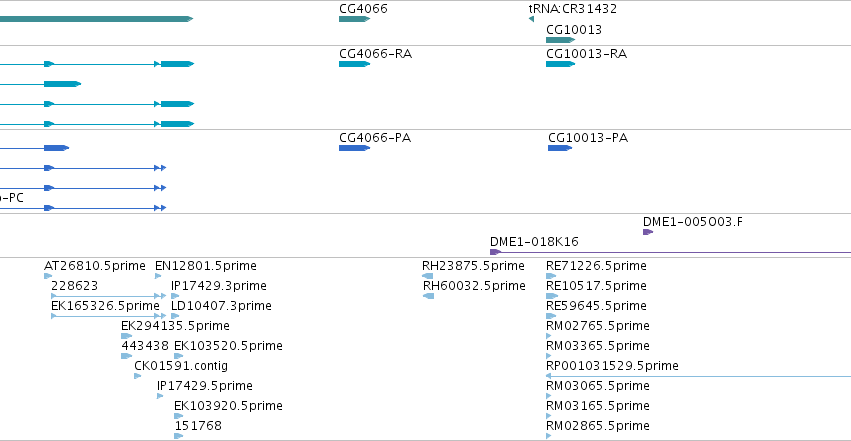Select the IP17429.3prime label
Viewport: 851px width, 441px height.
click(x=219, y=286)
